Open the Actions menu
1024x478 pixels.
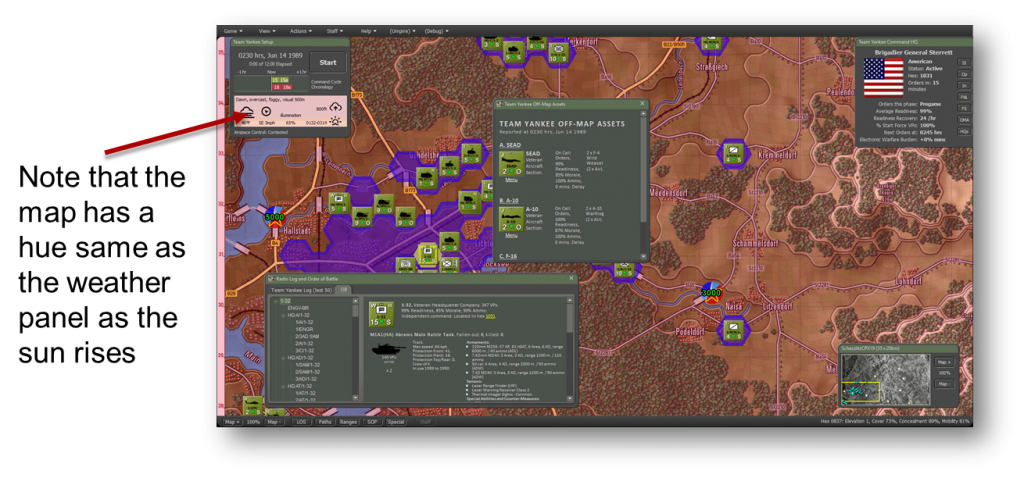(300, 31)
